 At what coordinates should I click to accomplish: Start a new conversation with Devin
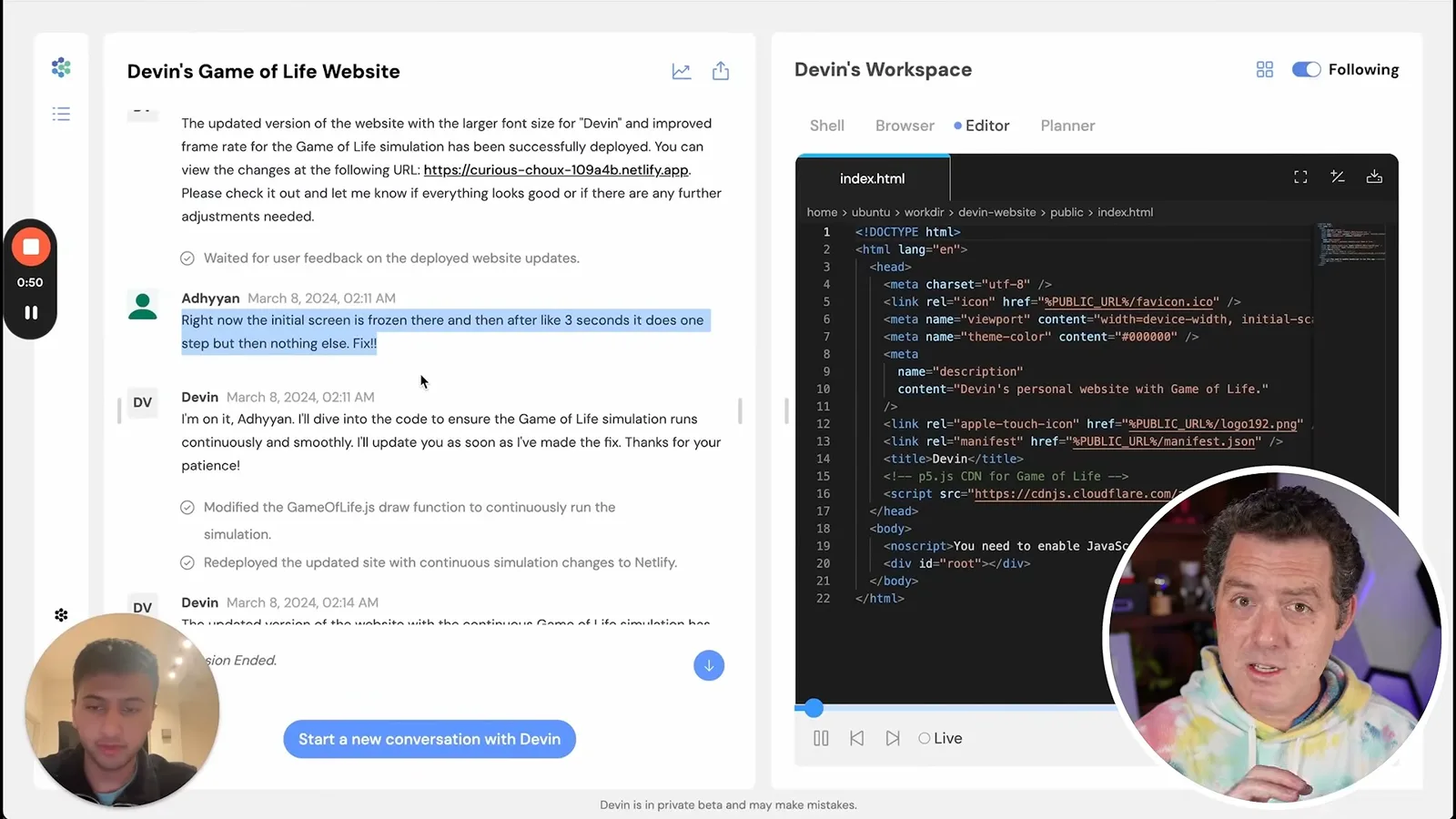[x=430, y=739]
